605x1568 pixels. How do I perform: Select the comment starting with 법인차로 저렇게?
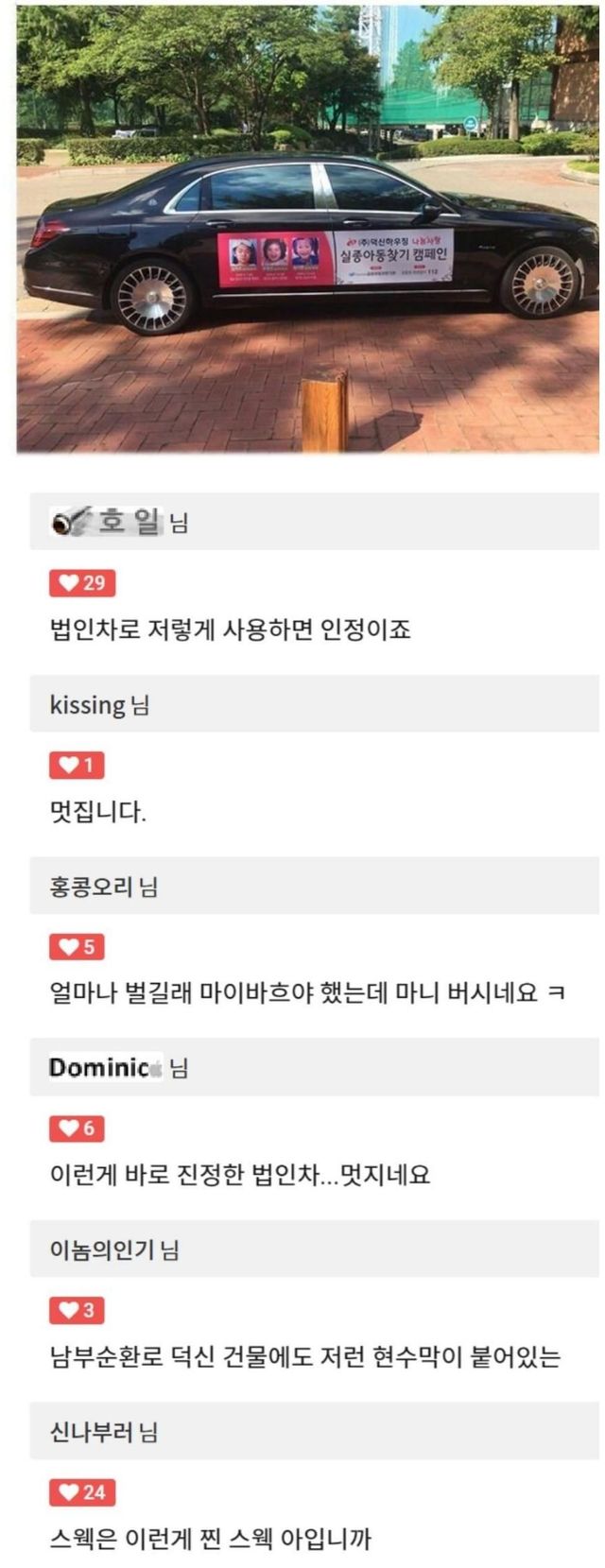coord(230,629)
